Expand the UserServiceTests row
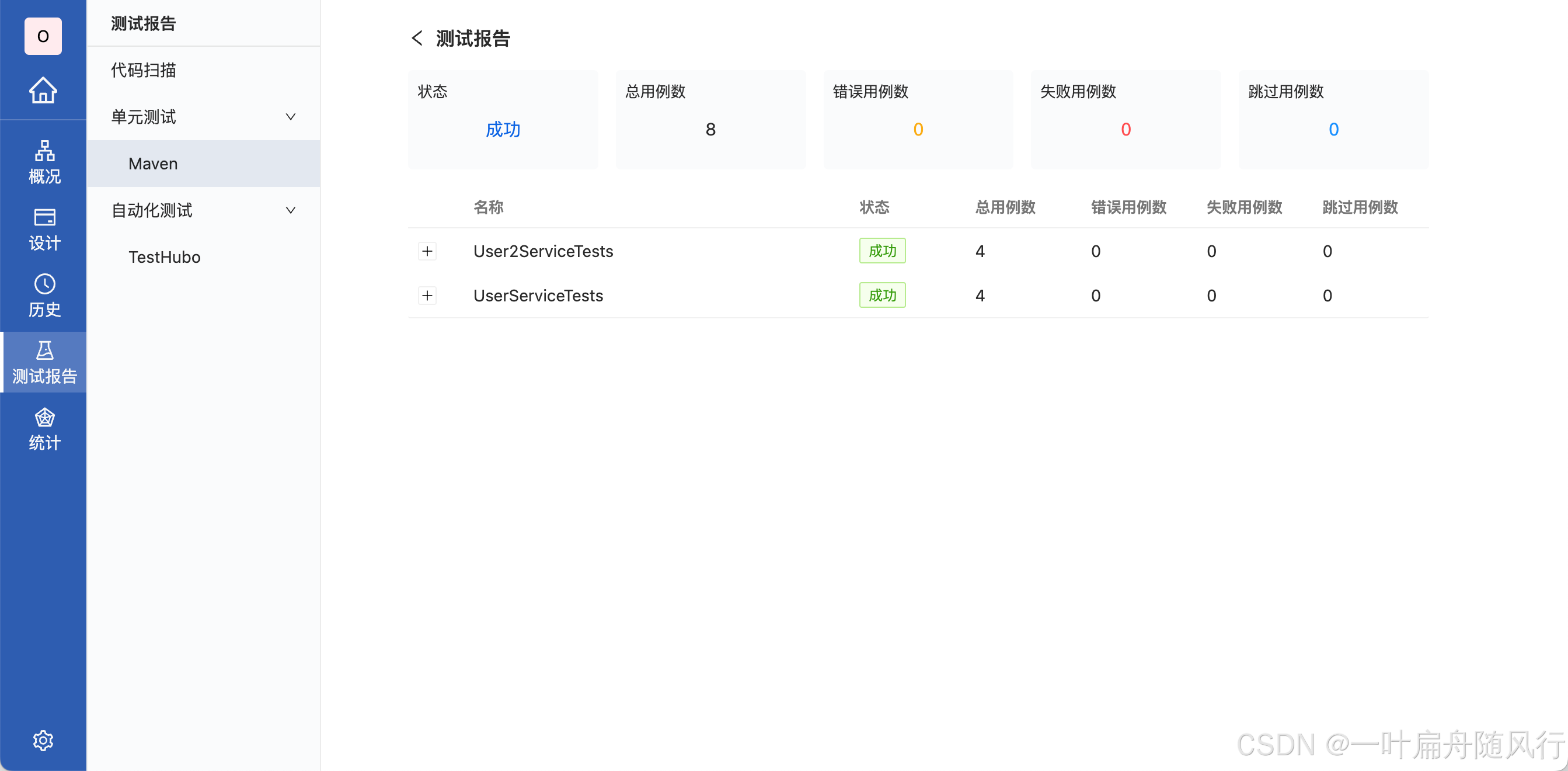This screenshot has height=771, width=1568. [427, 296]
